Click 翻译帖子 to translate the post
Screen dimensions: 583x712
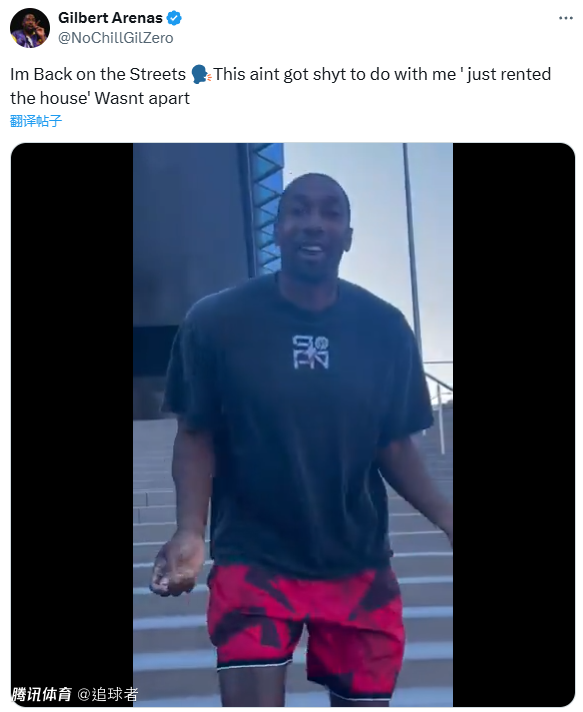[35, 121]
